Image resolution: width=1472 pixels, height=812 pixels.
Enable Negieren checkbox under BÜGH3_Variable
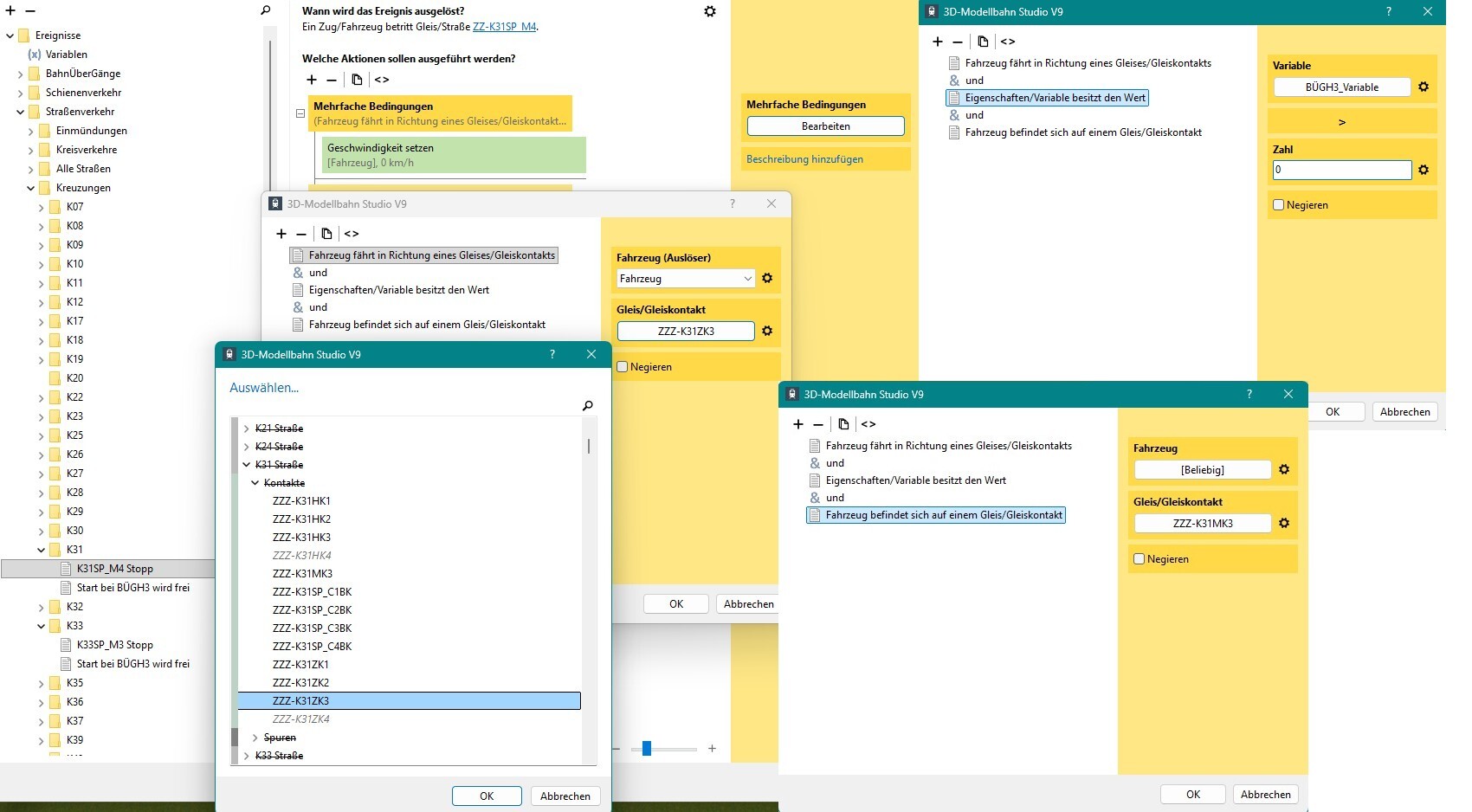(x=1278, y=205)
